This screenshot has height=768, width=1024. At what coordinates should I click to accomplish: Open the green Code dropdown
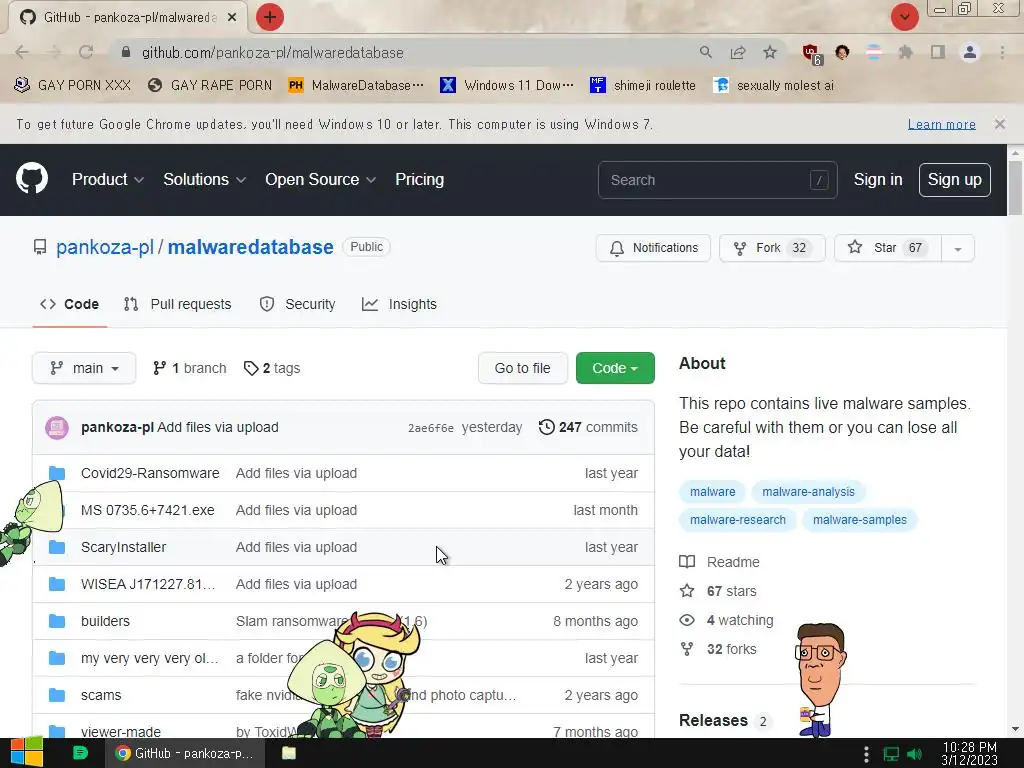coord(615,368)
